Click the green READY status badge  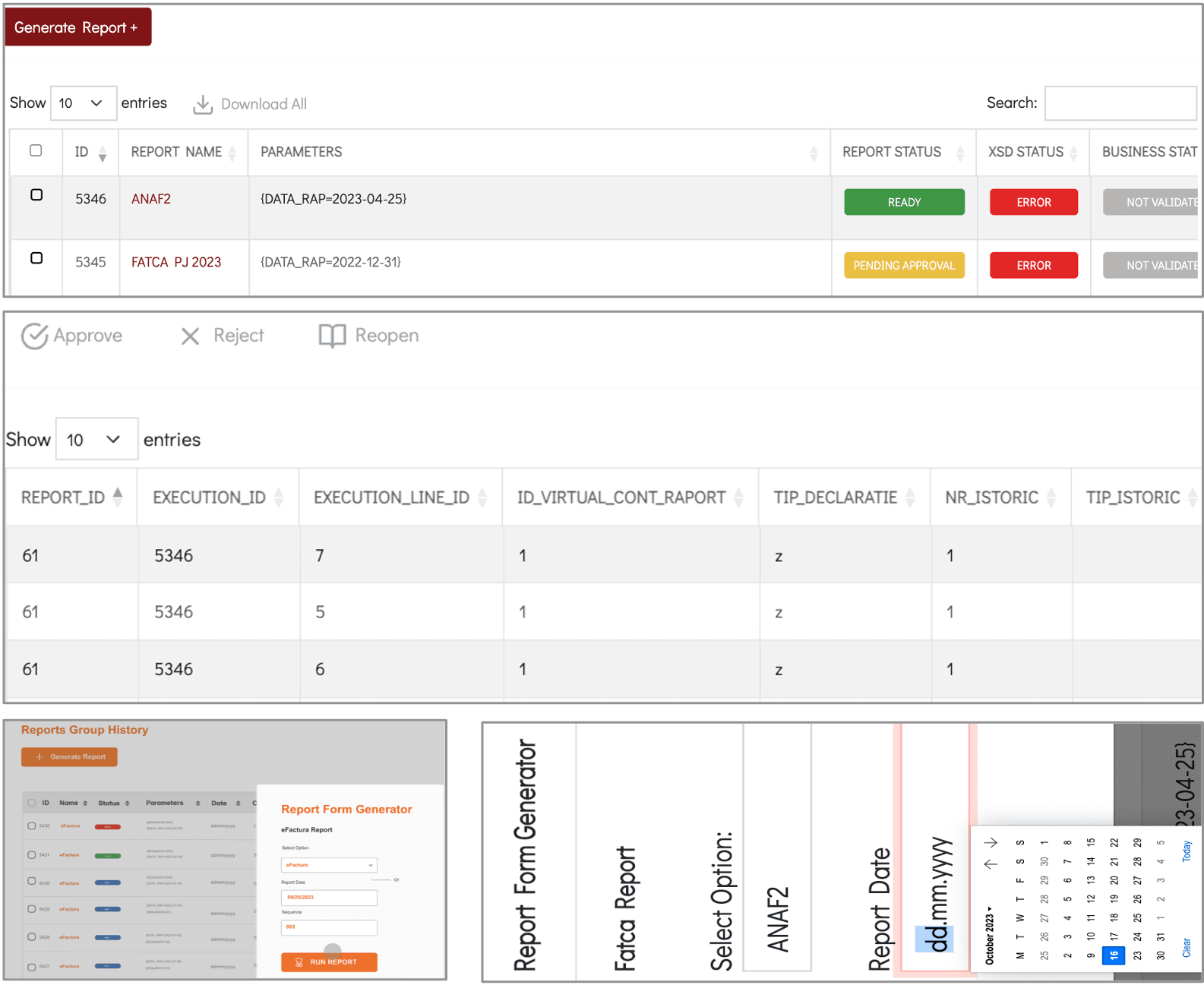pos(904,202)
